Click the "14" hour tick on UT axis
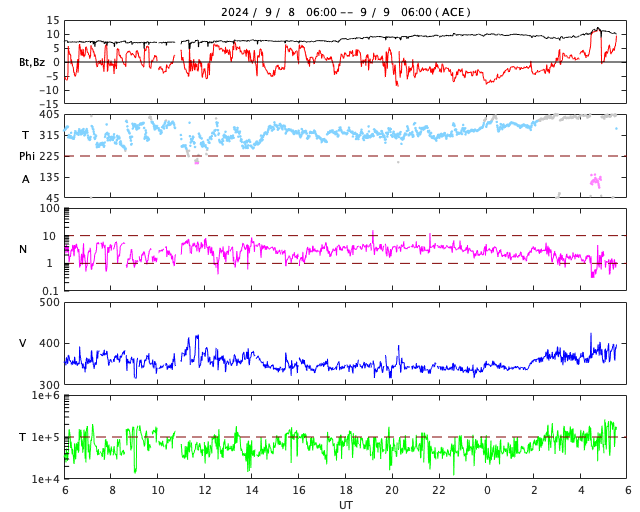Screen dimensions: 640x512 click(252, 490)
